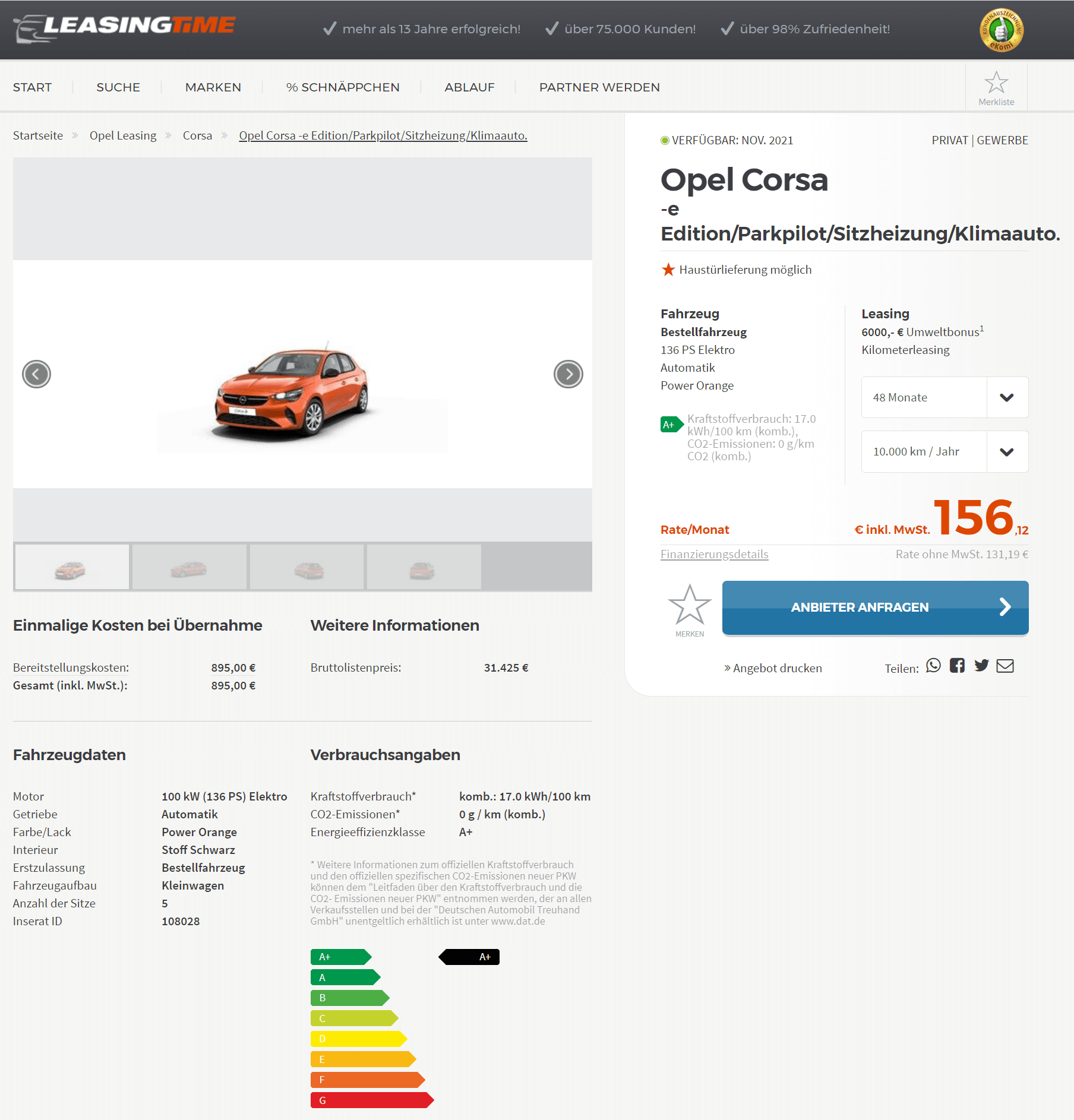Screen dimensions: 1074x1120
Task: Click Angebot drucken link
Action: [773, 668]
